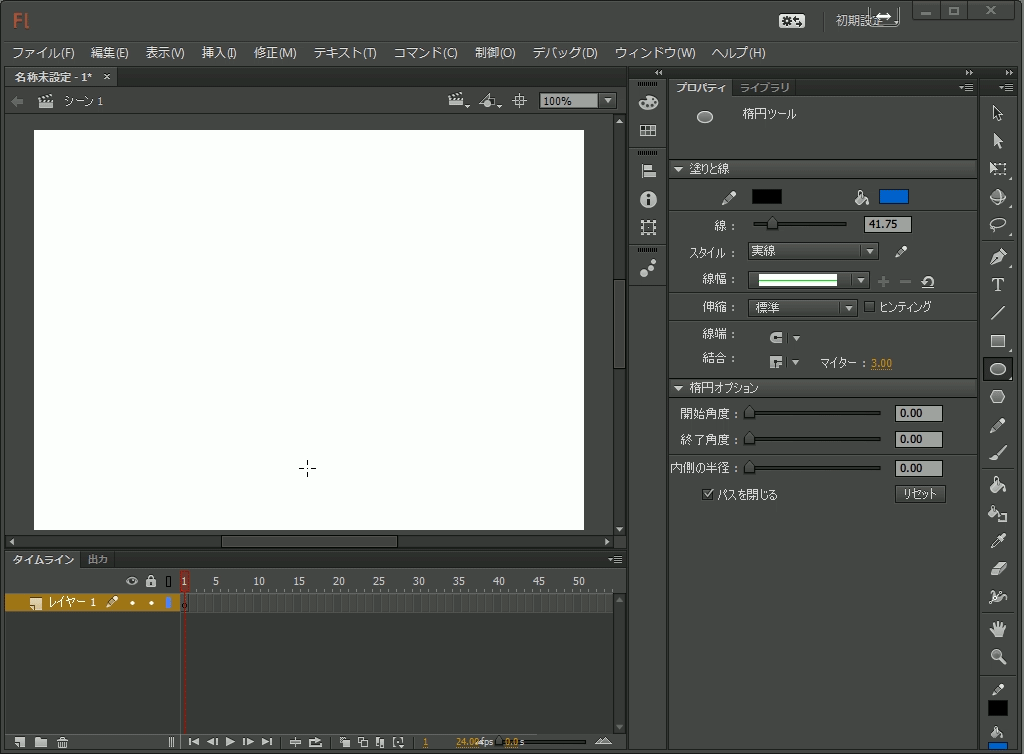Open the ファイル(F) menu
The width and height of the screenshot is (1024, 754).
pyautogui.click(x=43, y=53)
